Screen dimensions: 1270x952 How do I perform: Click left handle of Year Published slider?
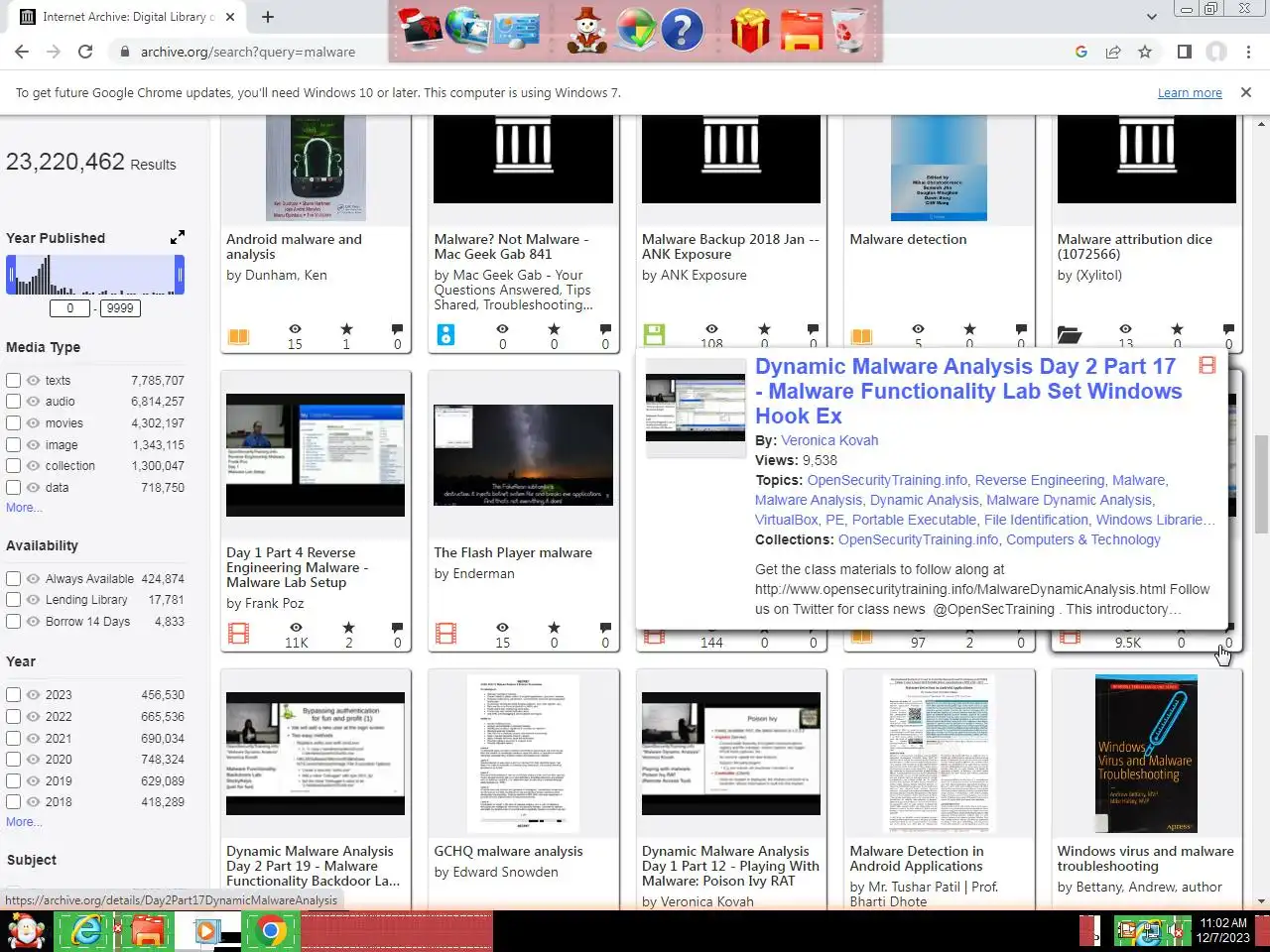tap(10, 275)
